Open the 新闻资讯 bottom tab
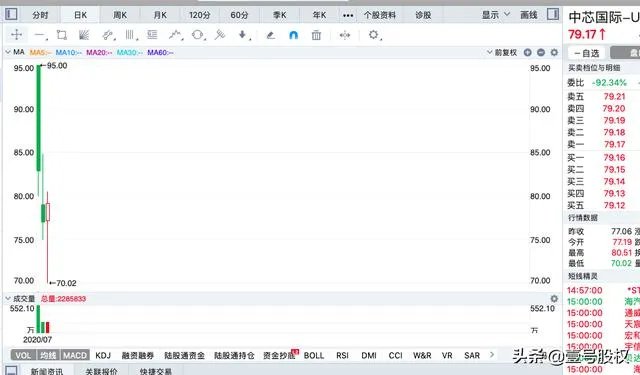The height and width of the screenshot is (375, 640). [x=47, y=371]
